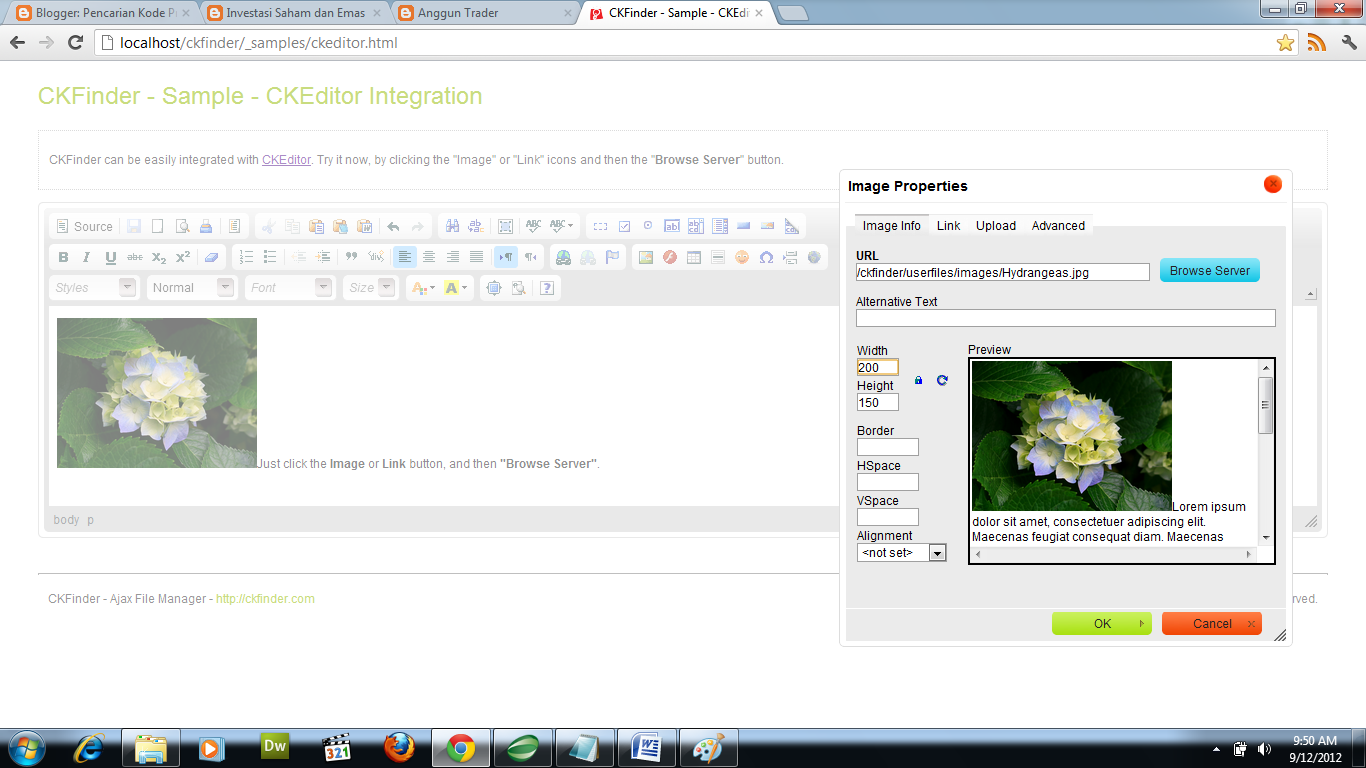Image resolution: width=1366 pixels, height=768 pixels.
Task: Click the Find binoculars icon
Action: click(x=452, y=227)
